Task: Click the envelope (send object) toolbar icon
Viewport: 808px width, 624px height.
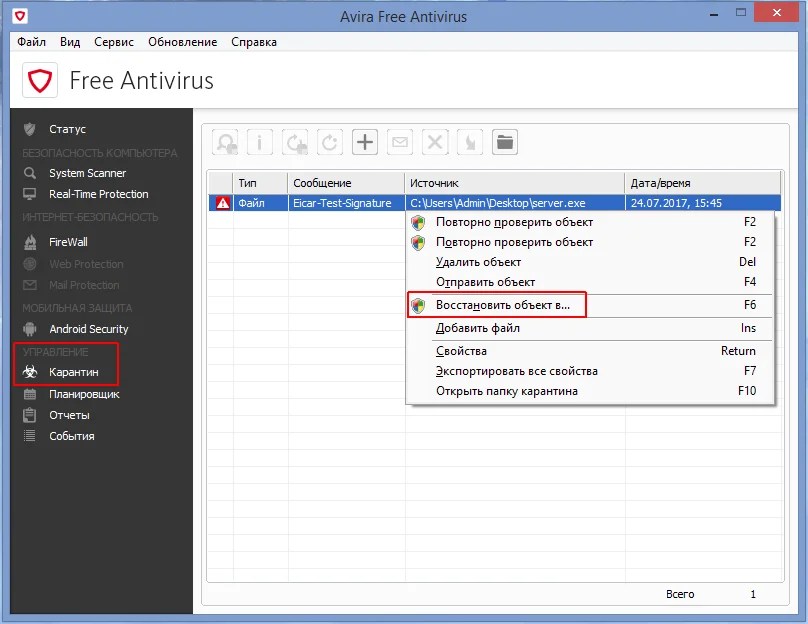Action: [x=400, y=142]
